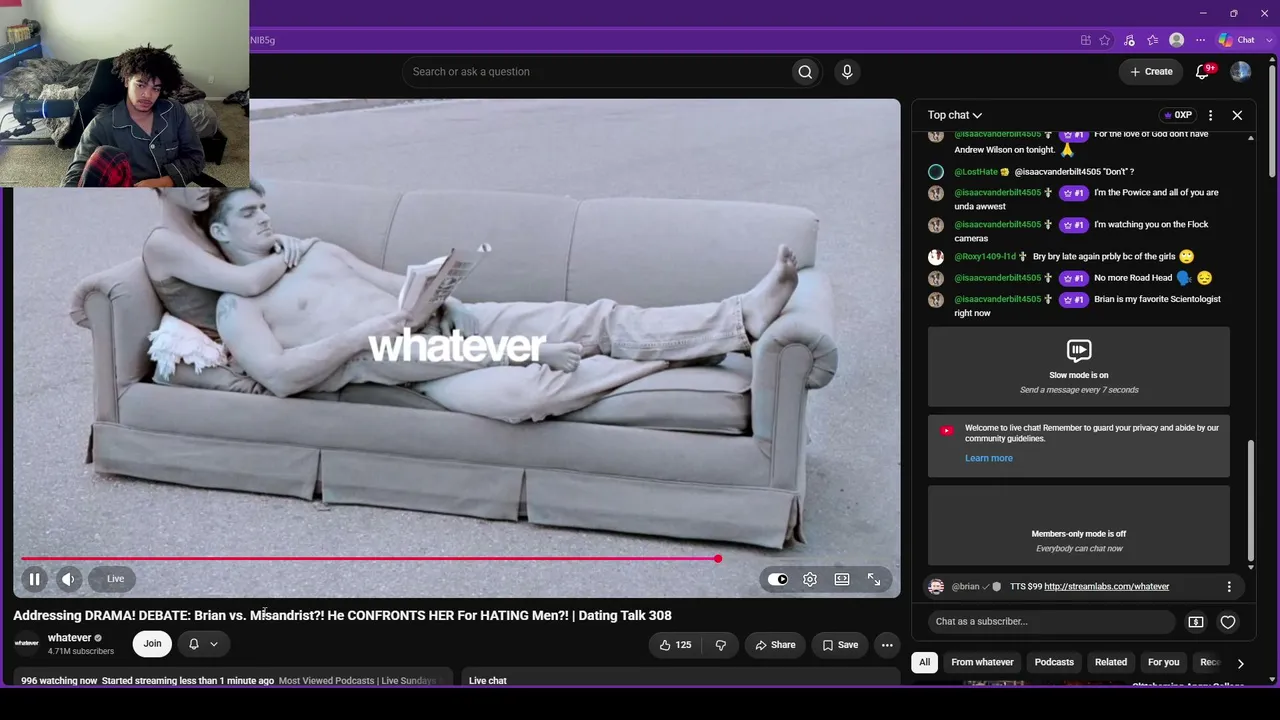Viewport: 1280px width, 720px height.
Task: Click the Live chat heading below video
Action: [488, 681]
